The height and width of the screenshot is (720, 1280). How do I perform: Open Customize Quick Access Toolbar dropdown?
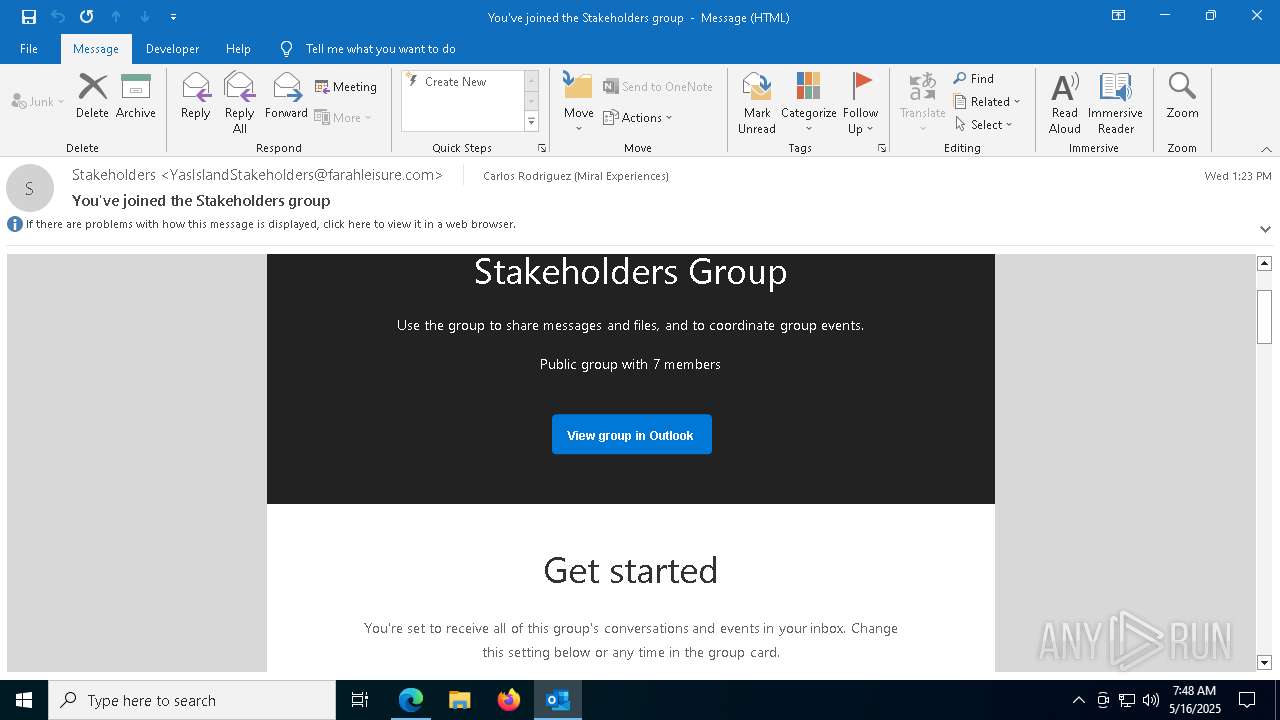tap(173, 17)
